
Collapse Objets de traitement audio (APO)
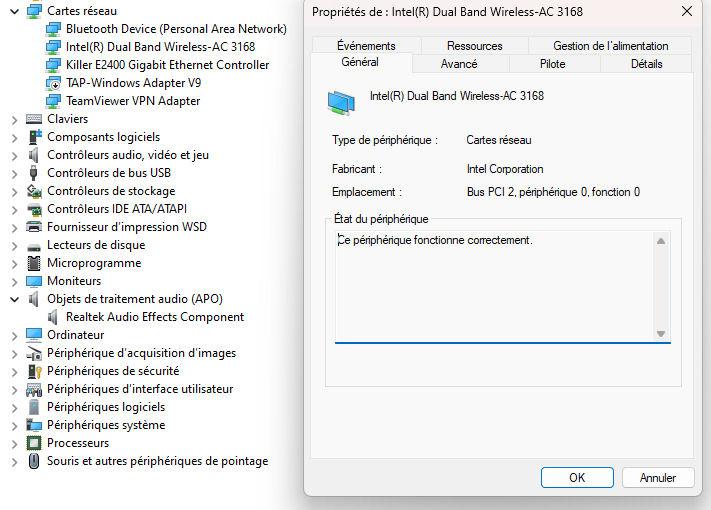tap(14, 299)
